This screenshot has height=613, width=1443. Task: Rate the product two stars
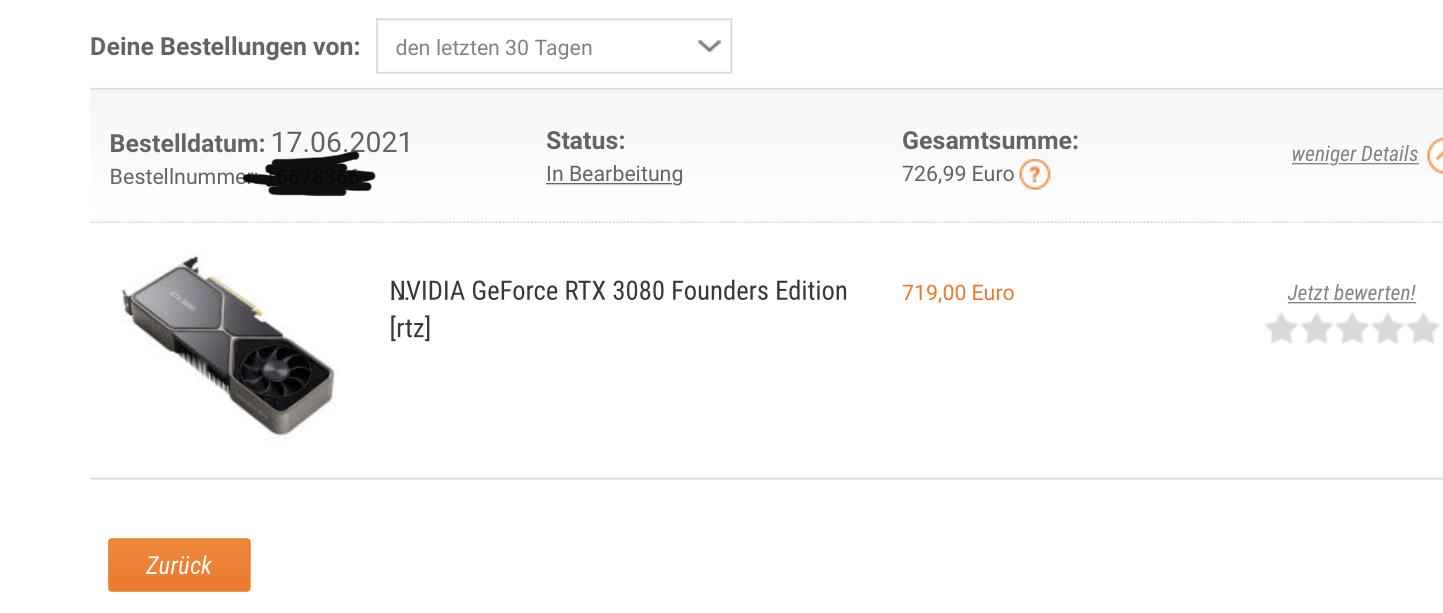click(1317, 329)
